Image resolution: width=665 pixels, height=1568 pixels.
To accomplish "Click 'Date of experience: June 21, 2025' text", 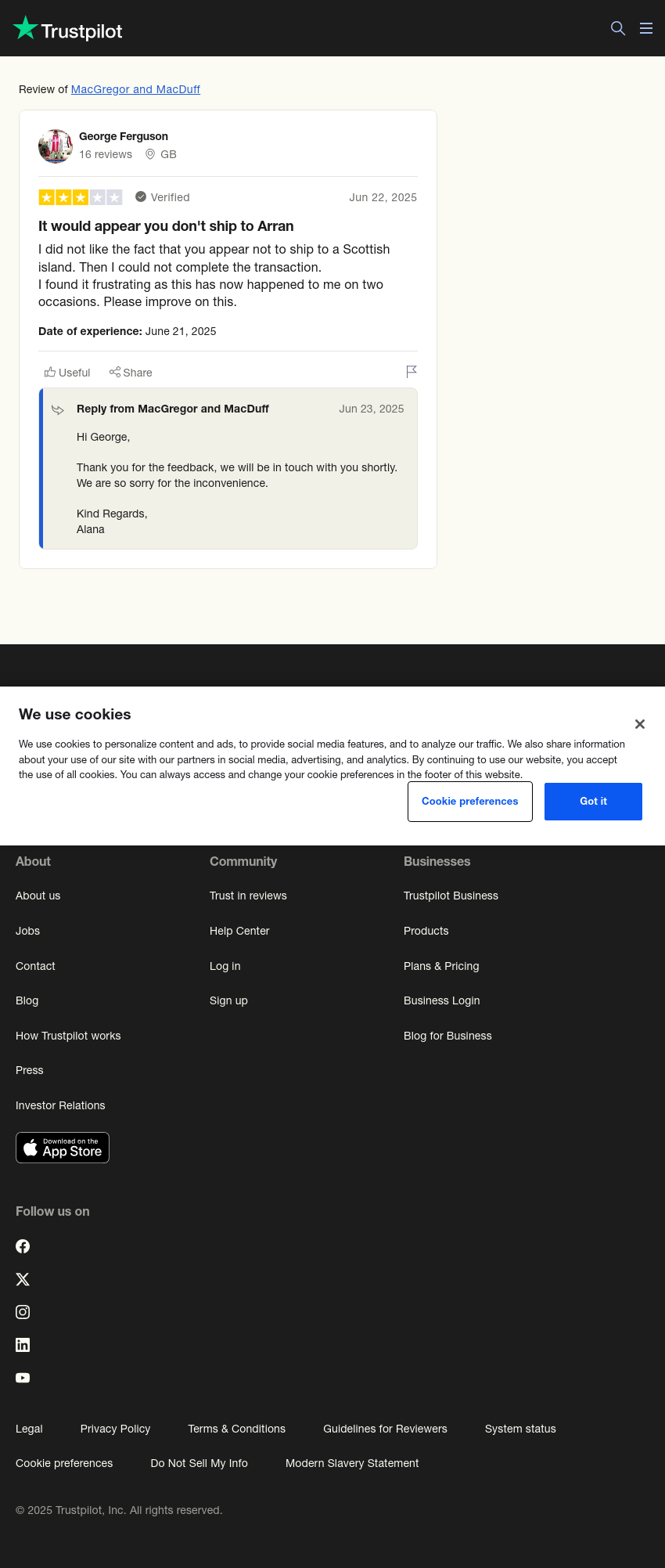I will point(128,331).
